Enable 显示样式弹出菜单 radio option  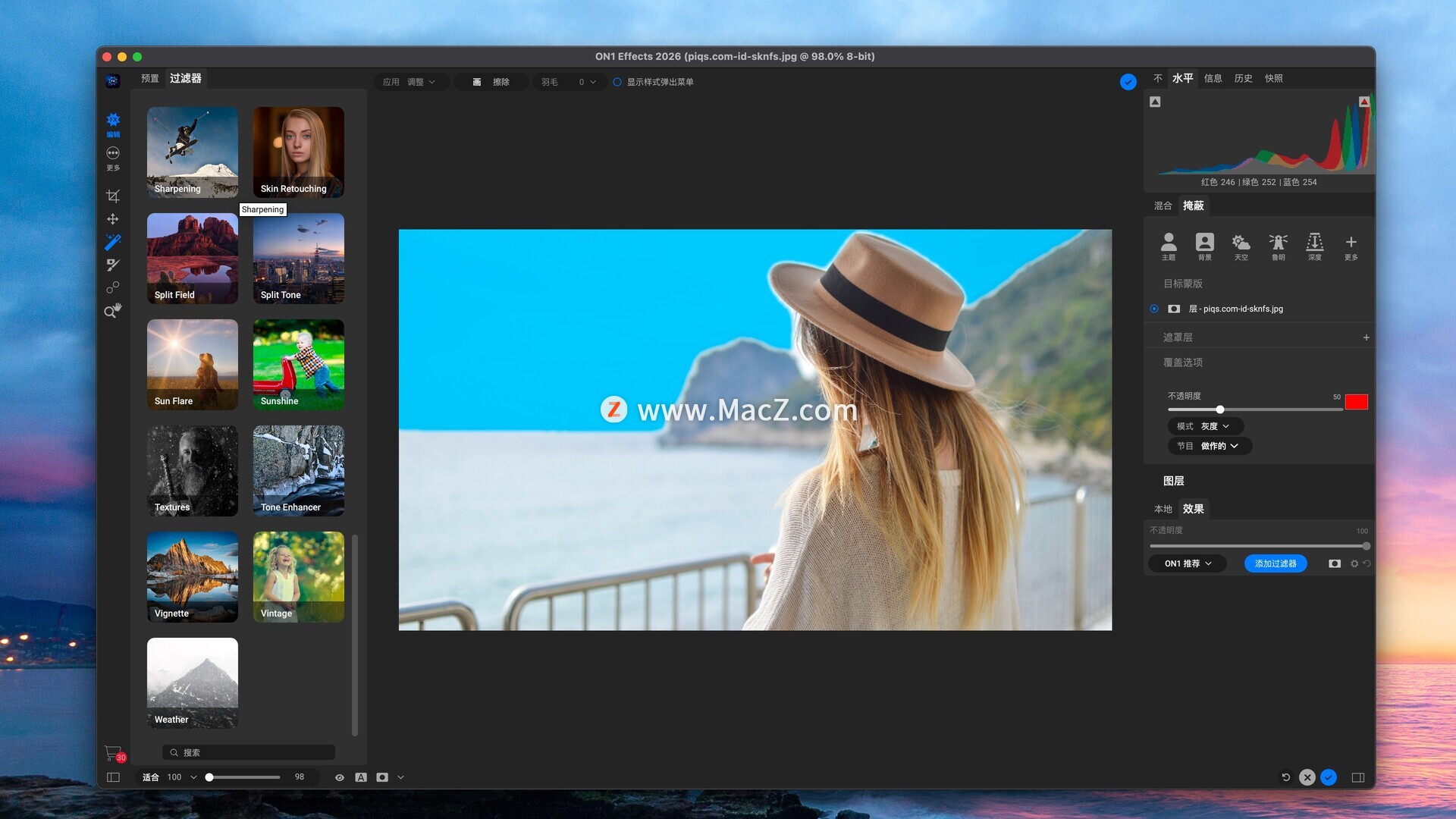(x=617, y=82)
